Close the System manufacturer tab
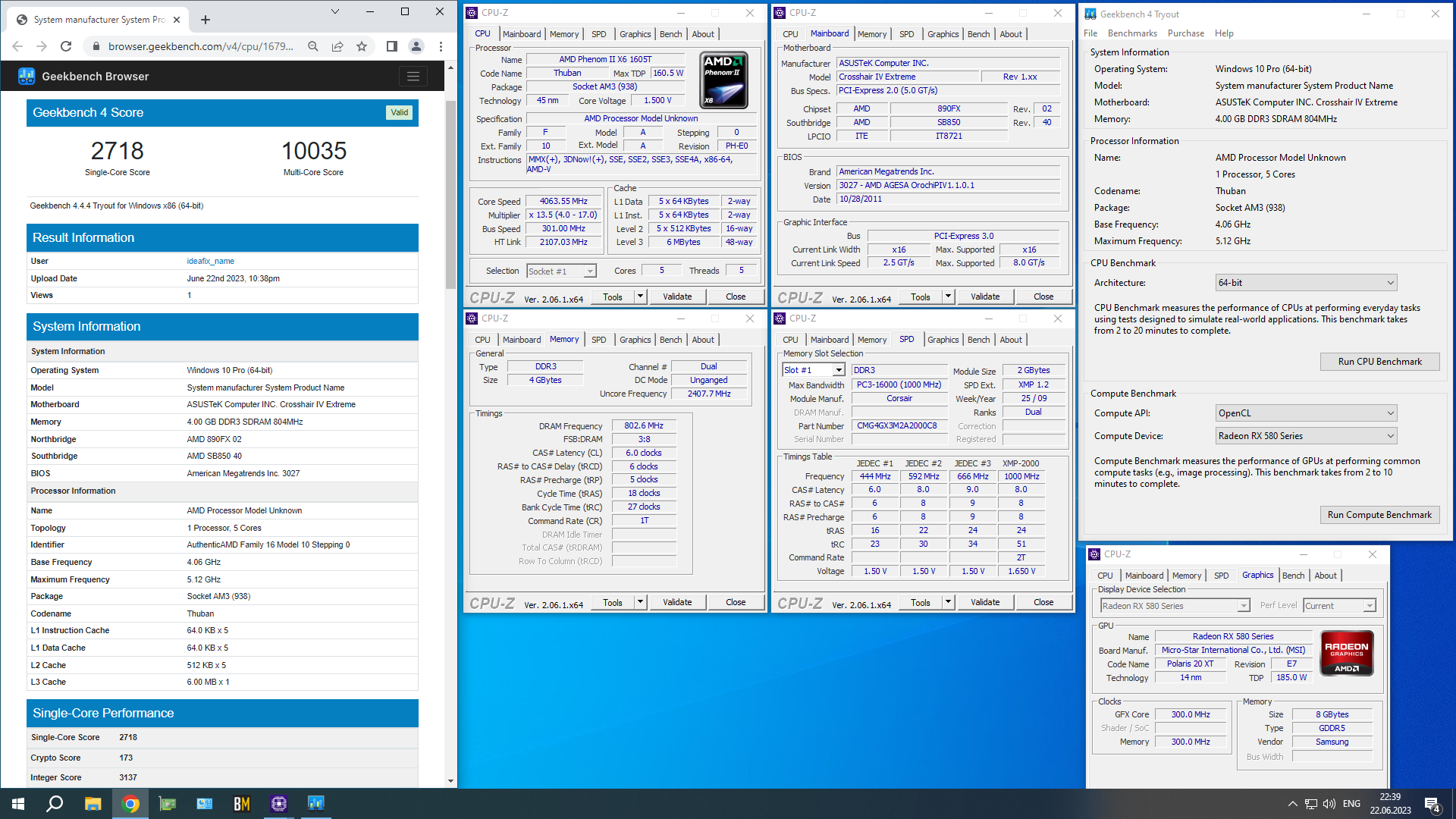 coord(177,20)
